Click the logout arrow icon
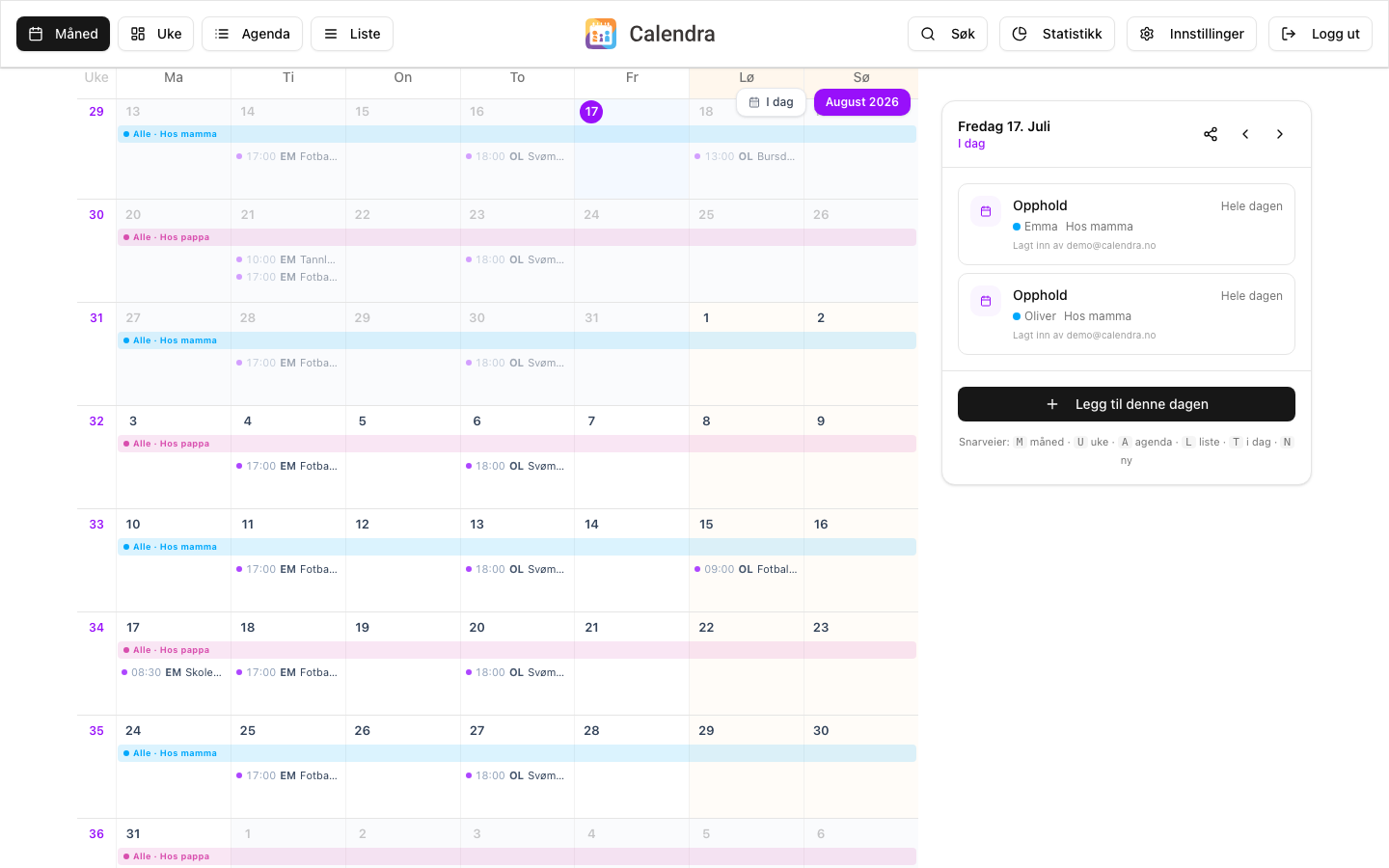The width and height of the screenshot is (1389, 868). point(1289,34)
